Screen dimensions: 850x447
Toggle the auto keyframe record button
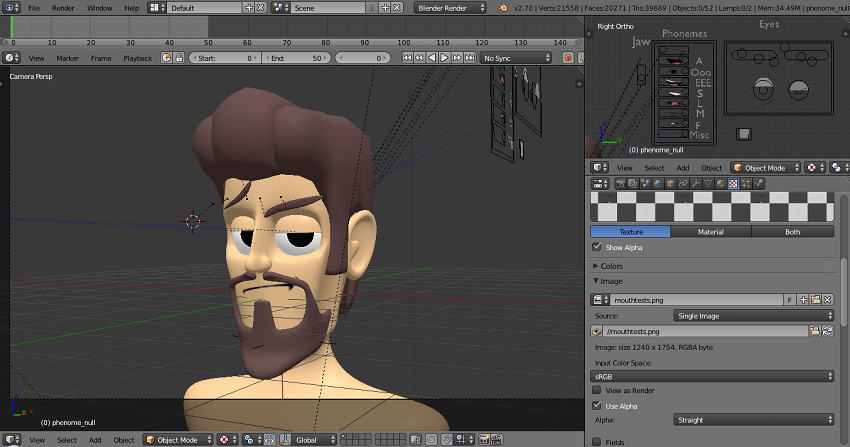point(568,58)
